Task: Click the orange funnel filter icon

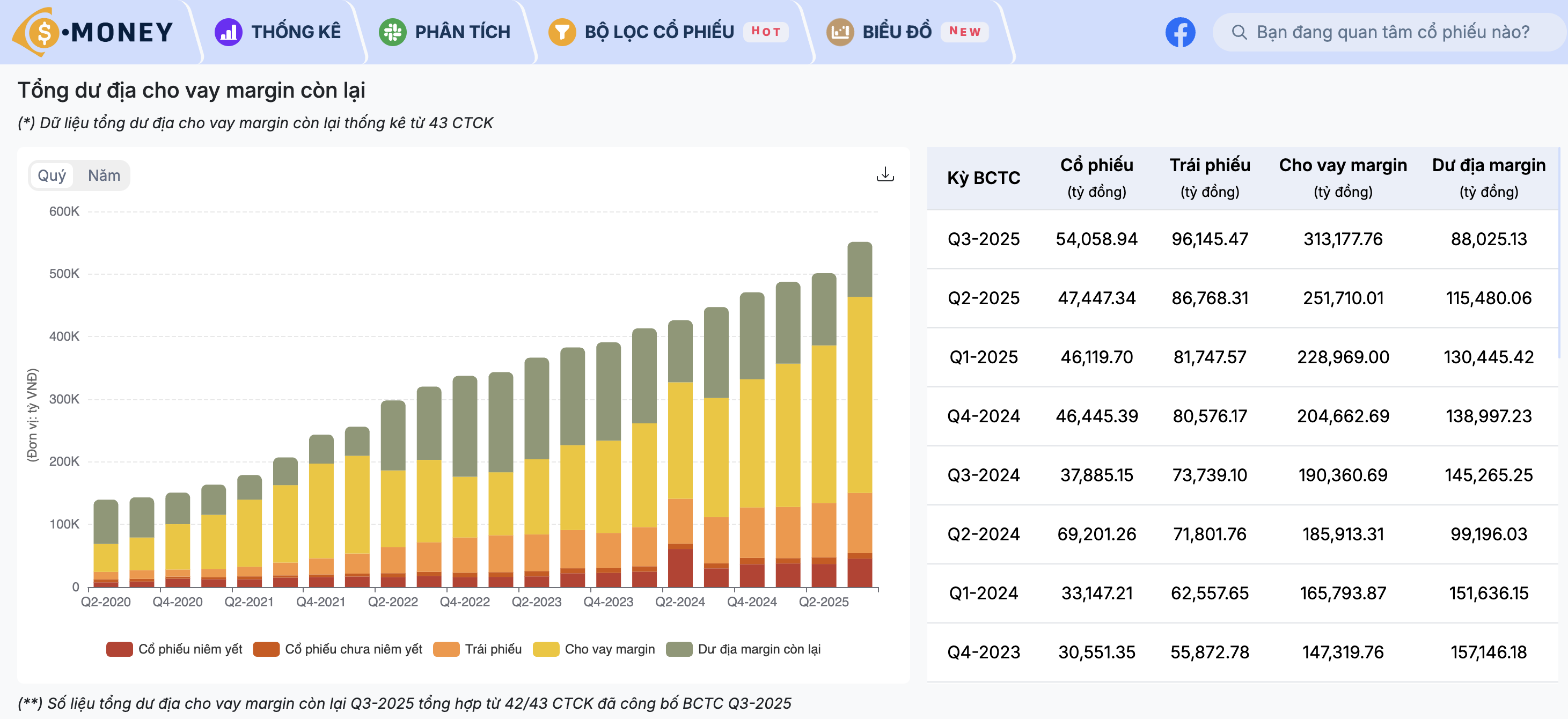Action: coord(562,32)
